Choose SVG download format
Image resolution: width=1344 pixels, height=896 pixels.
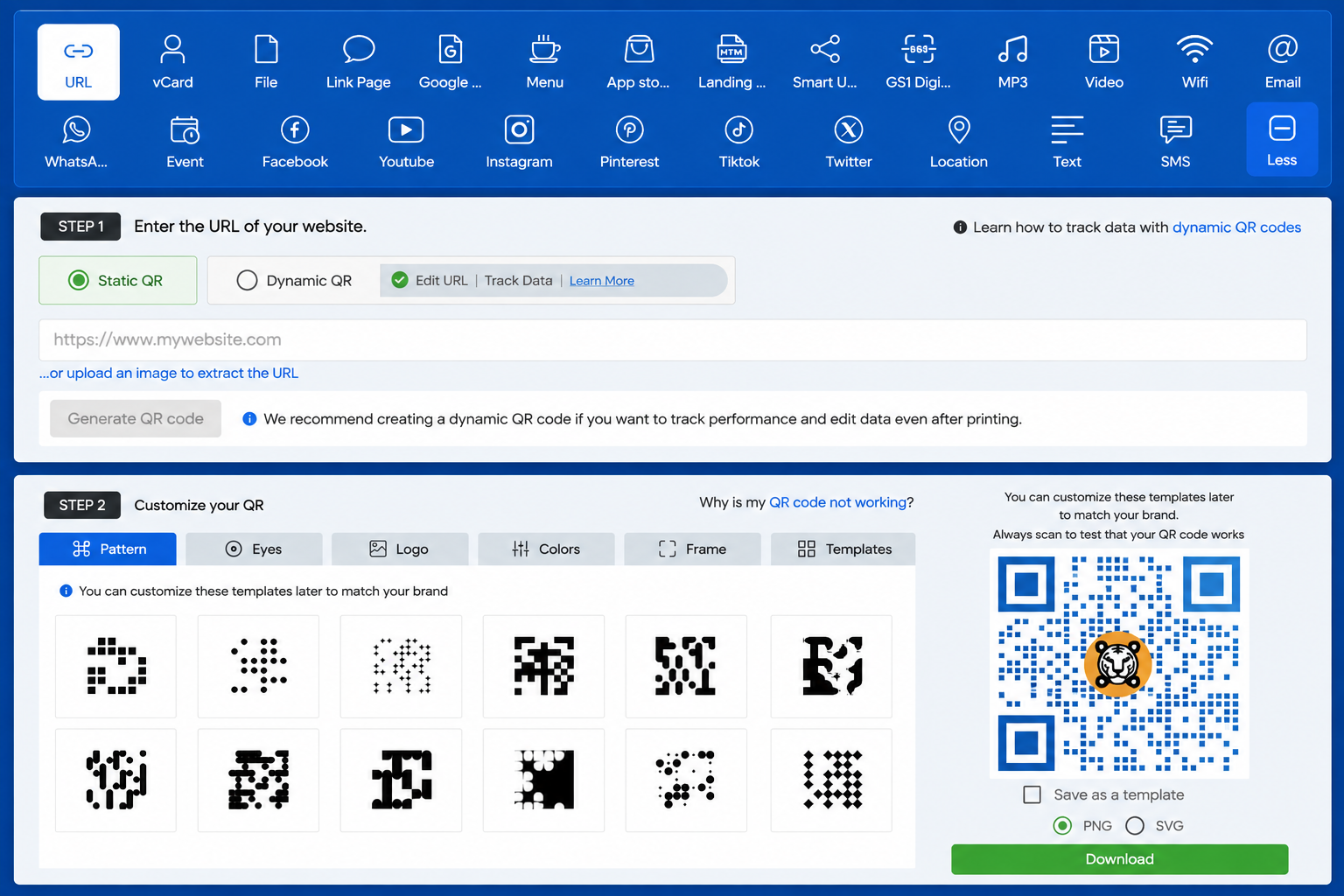coord(1135,826)
